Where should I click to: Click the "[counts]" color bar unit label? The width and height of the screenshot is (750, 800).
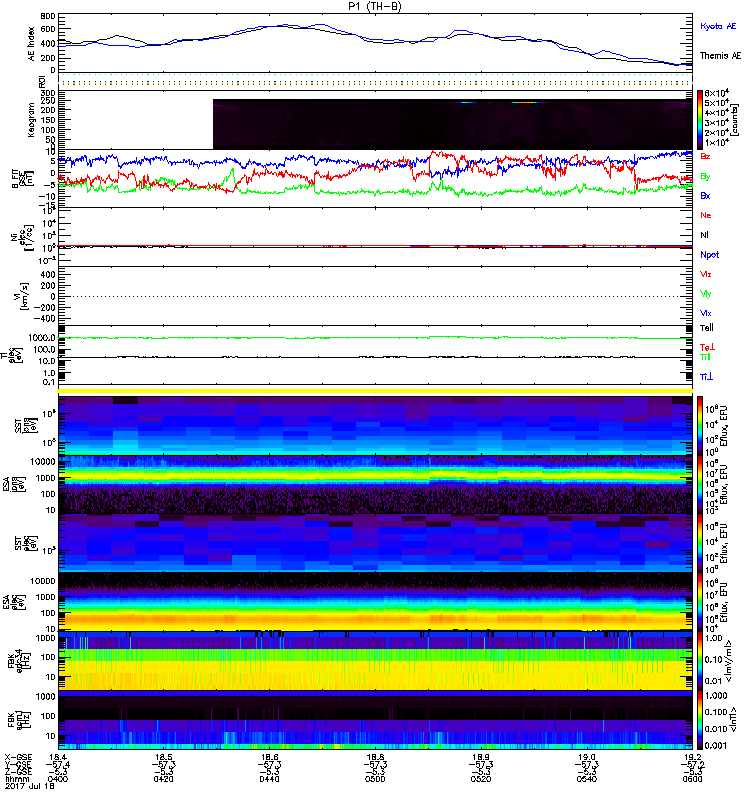click(737, 120)
